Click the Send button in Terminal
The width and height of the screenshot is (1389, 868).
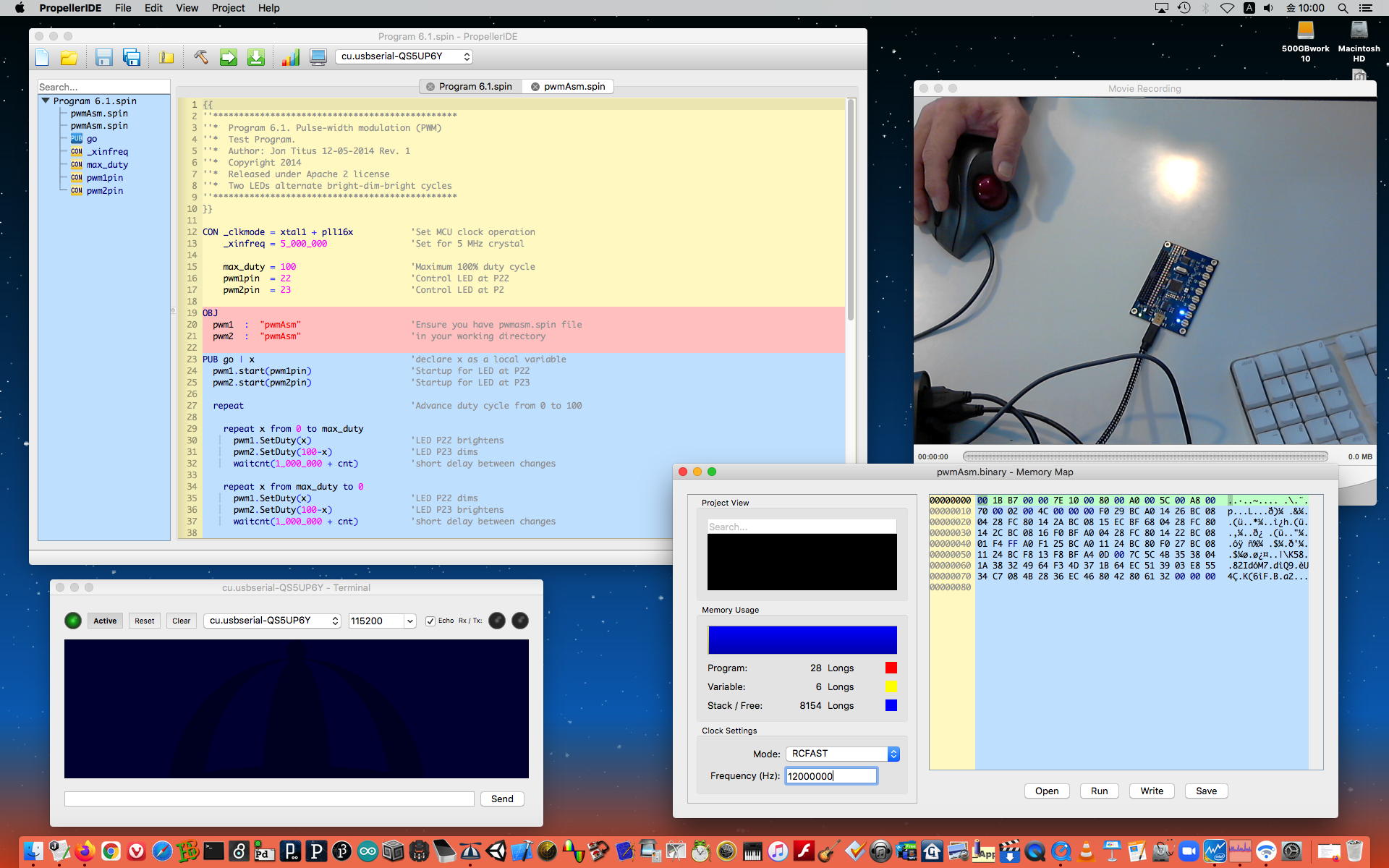(502, 799)
